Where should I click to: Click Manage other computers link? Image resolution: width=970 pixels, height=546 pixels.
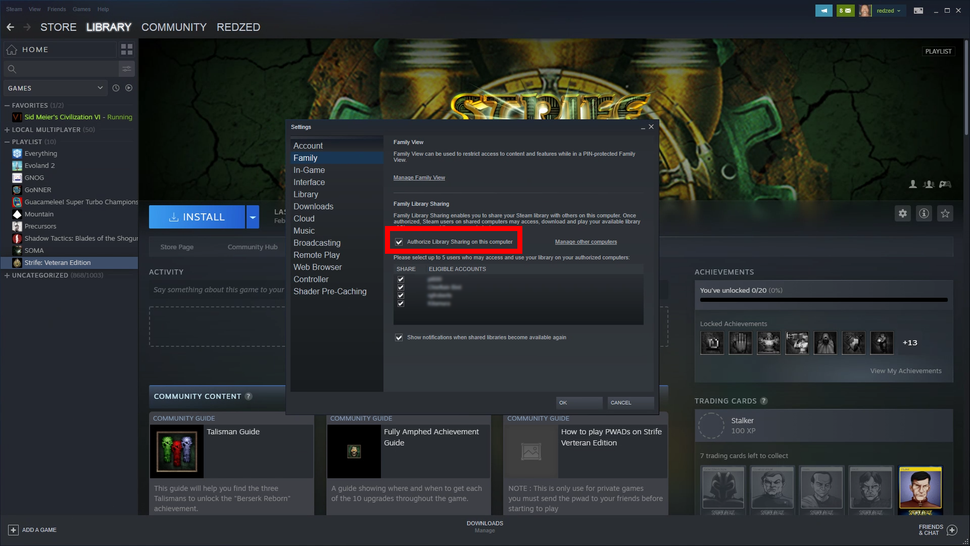click(x=586, y=242)
